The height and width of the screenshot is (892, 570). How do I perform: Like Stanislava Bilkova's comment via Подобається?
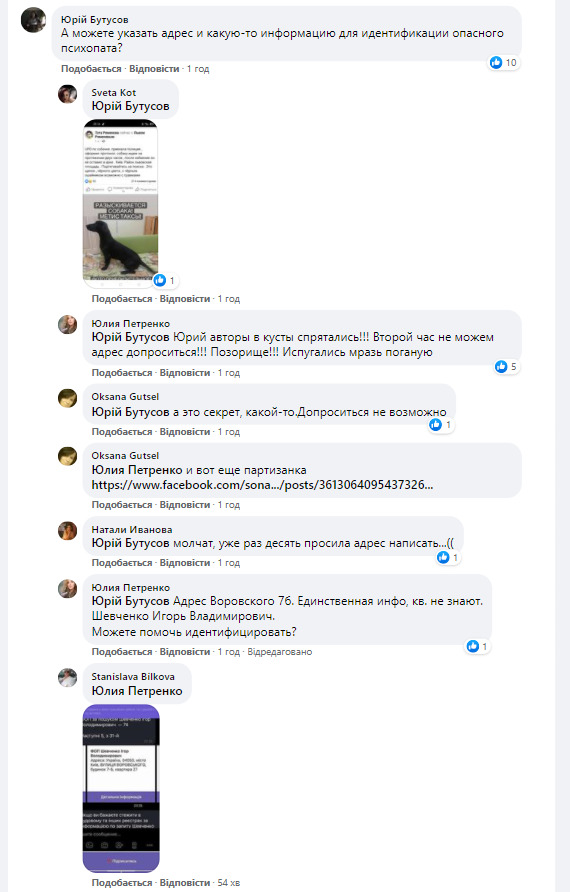[122, 883]
